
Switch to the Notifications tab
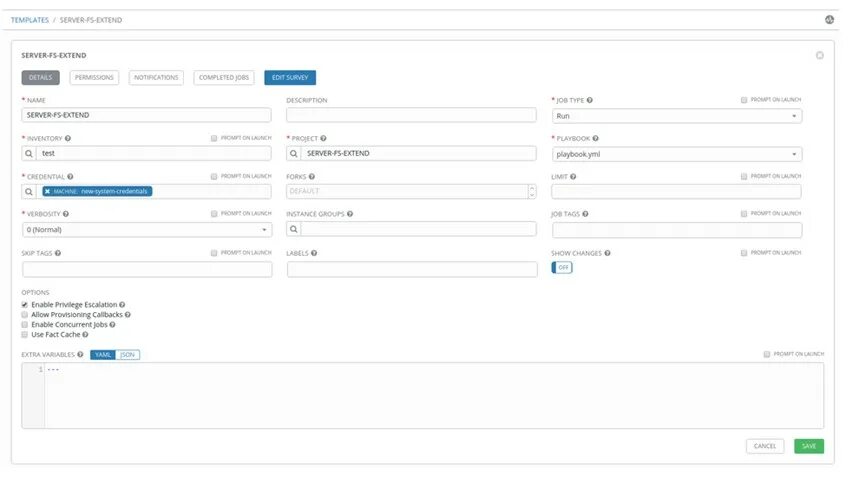pos(156,77)
